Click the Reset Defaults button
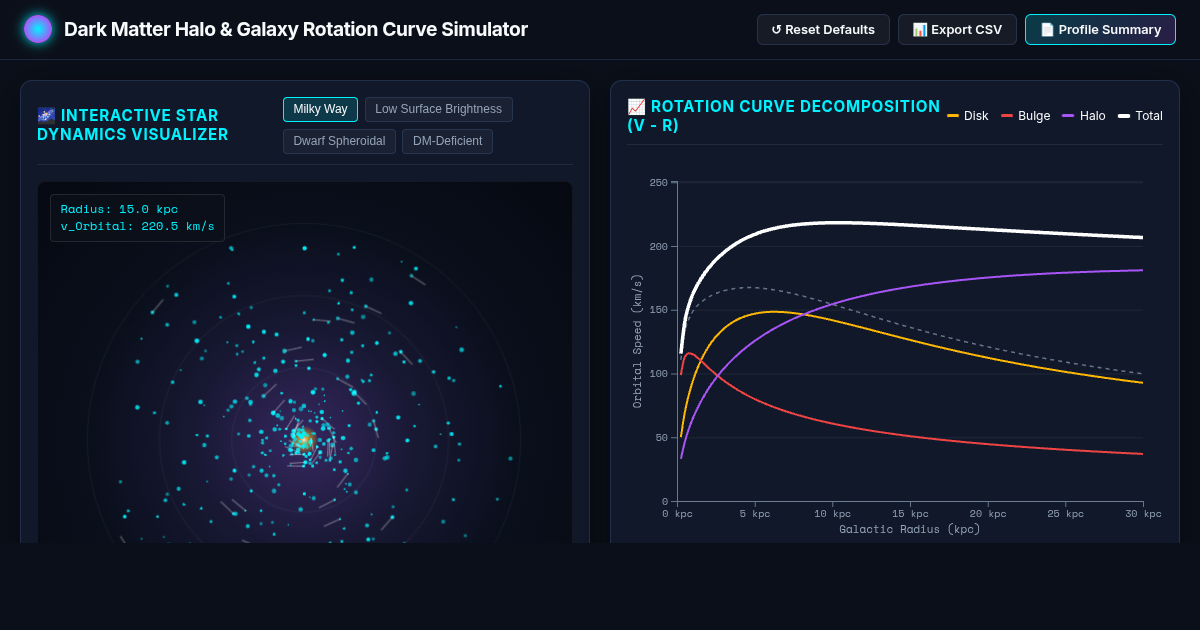 pyautogui.click(x=823, y=30)
